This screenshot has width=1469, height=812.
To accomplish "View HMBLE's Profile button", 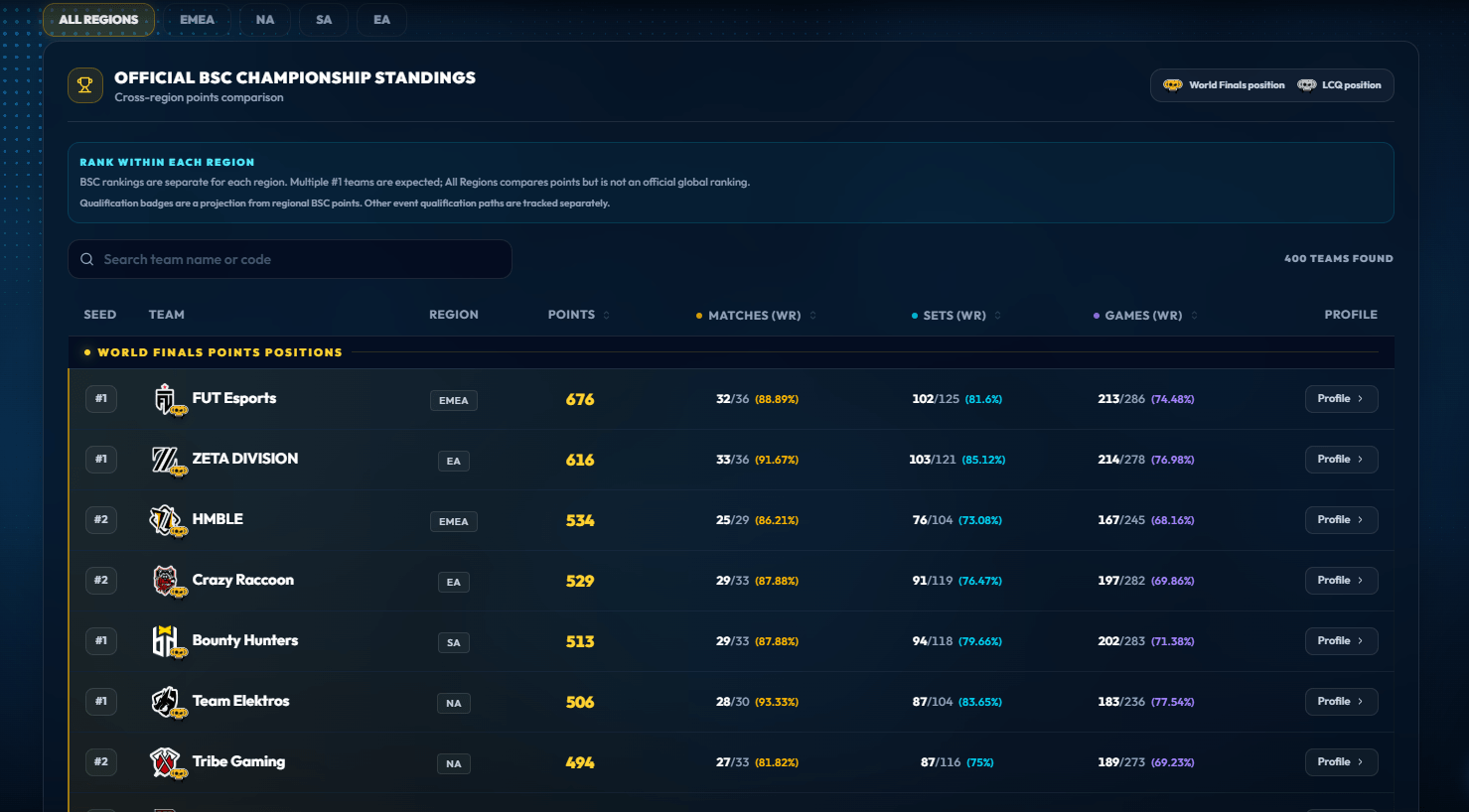I will coord(1341,519).
